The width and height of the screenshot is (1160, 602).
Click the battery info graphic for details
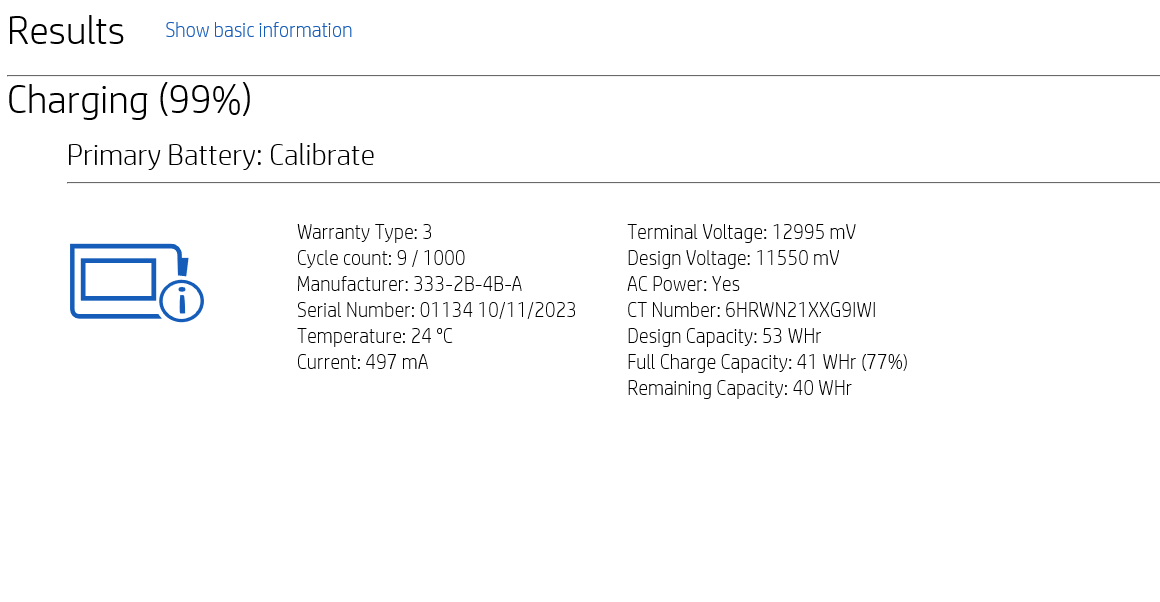tap(135, 280)
